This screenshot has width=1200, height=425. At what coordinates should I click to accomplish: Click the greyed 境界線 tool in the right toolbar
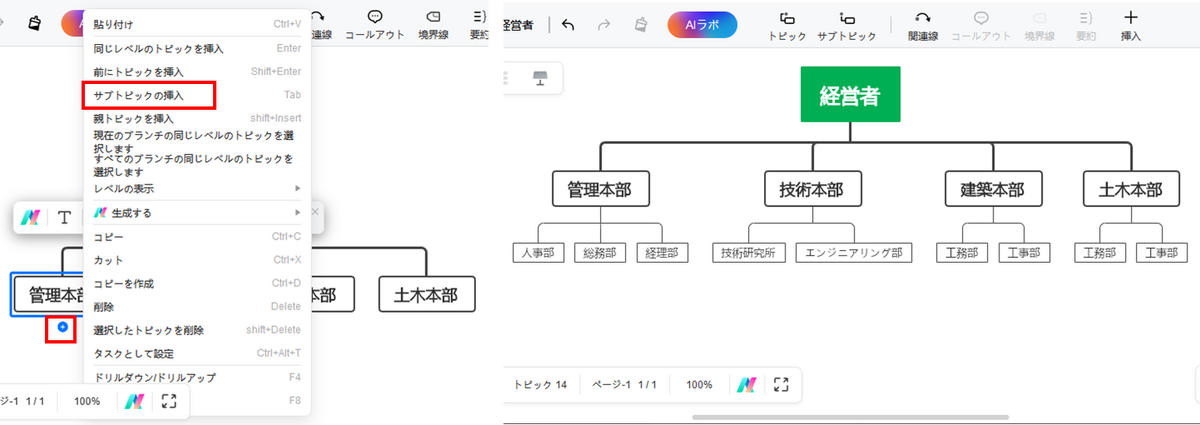point(1040,26)
